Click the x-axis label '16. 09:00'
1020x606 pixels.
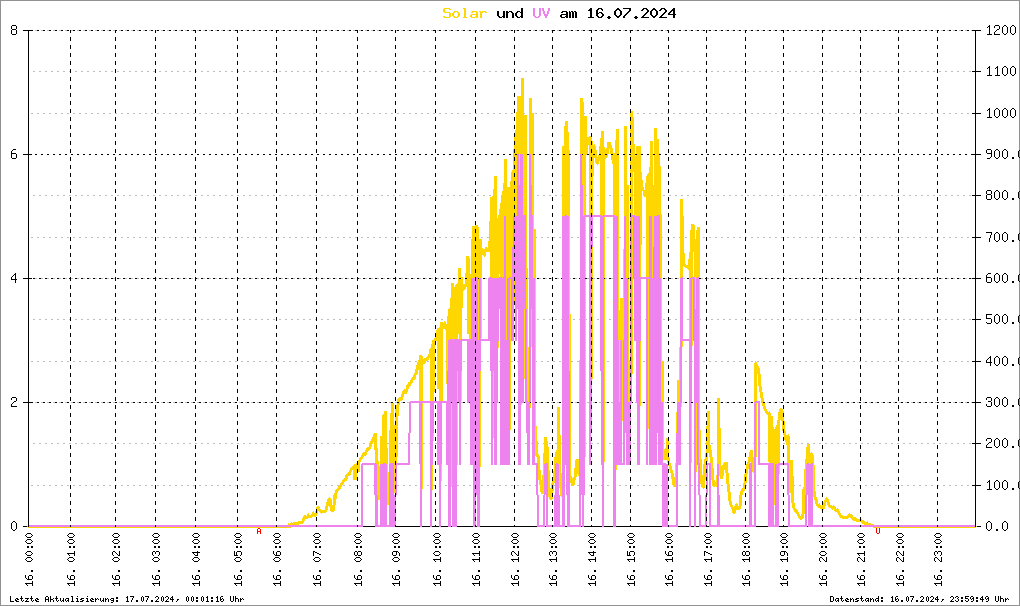click(396, 559)
